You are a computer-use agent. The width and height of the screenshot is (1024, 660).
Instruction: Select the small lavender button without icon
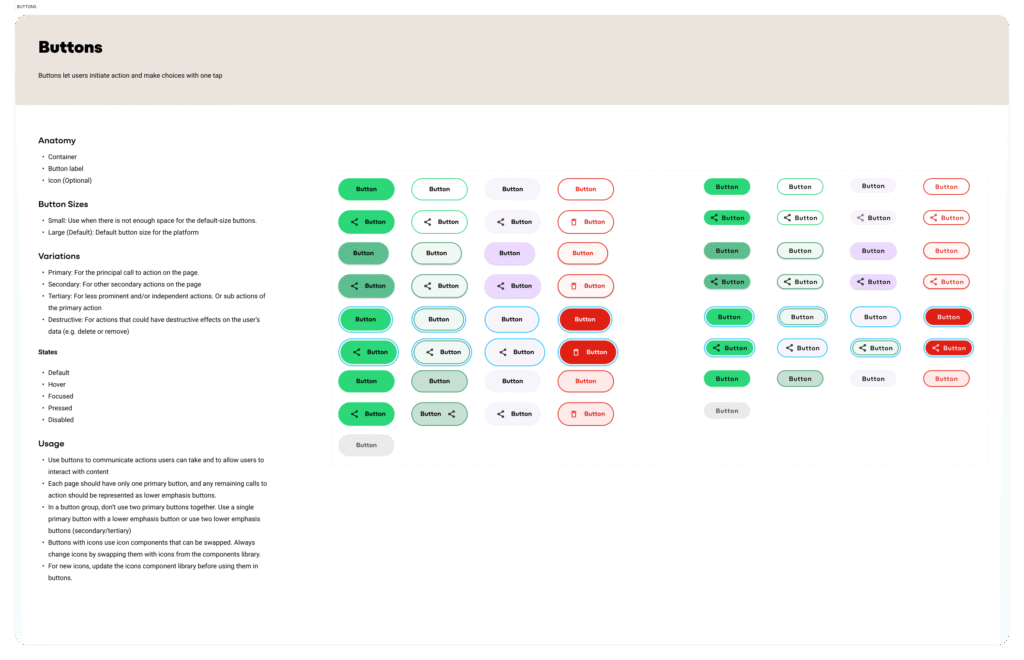pos(873,251)
